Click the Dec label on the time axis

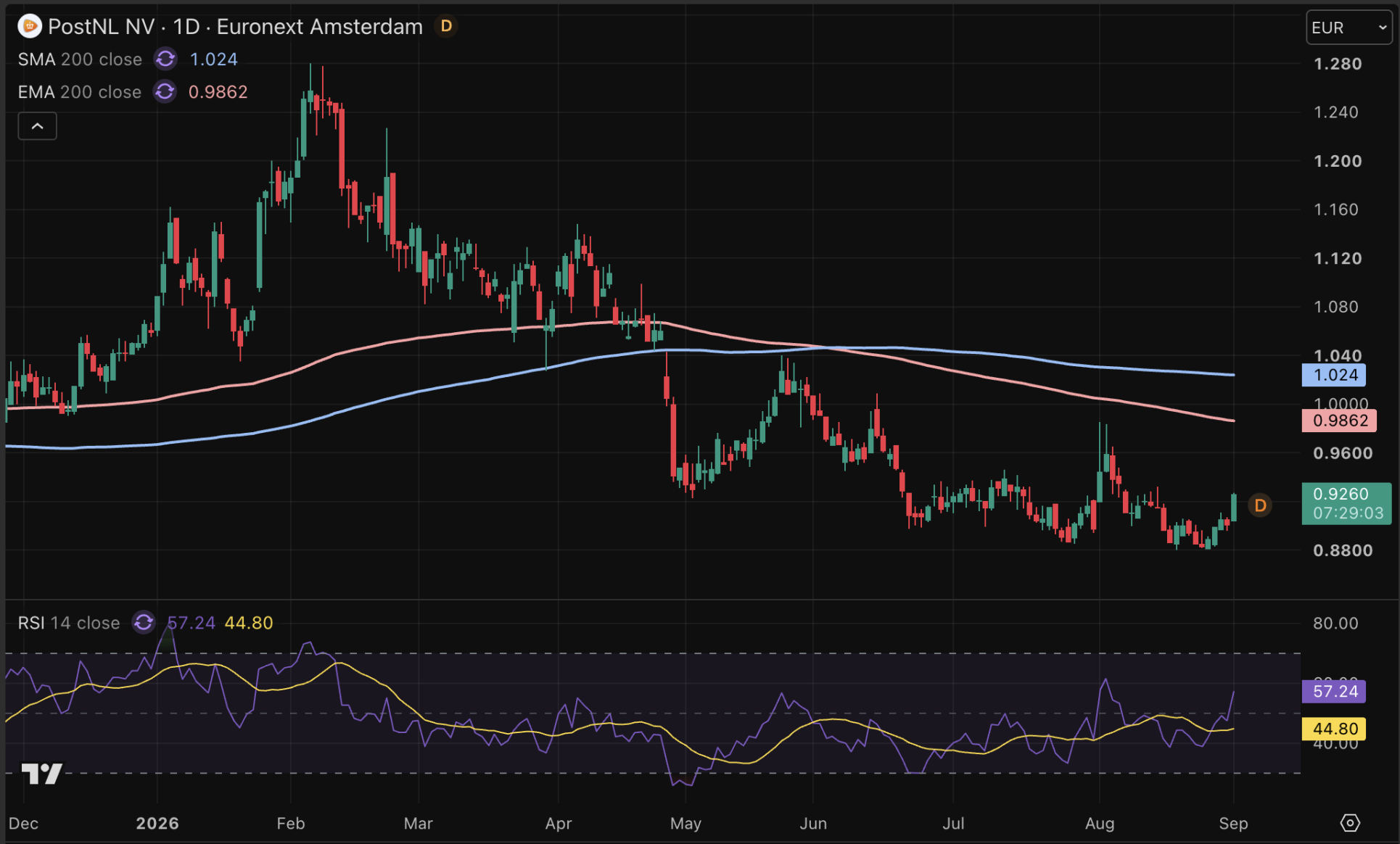tap(23, 824)
